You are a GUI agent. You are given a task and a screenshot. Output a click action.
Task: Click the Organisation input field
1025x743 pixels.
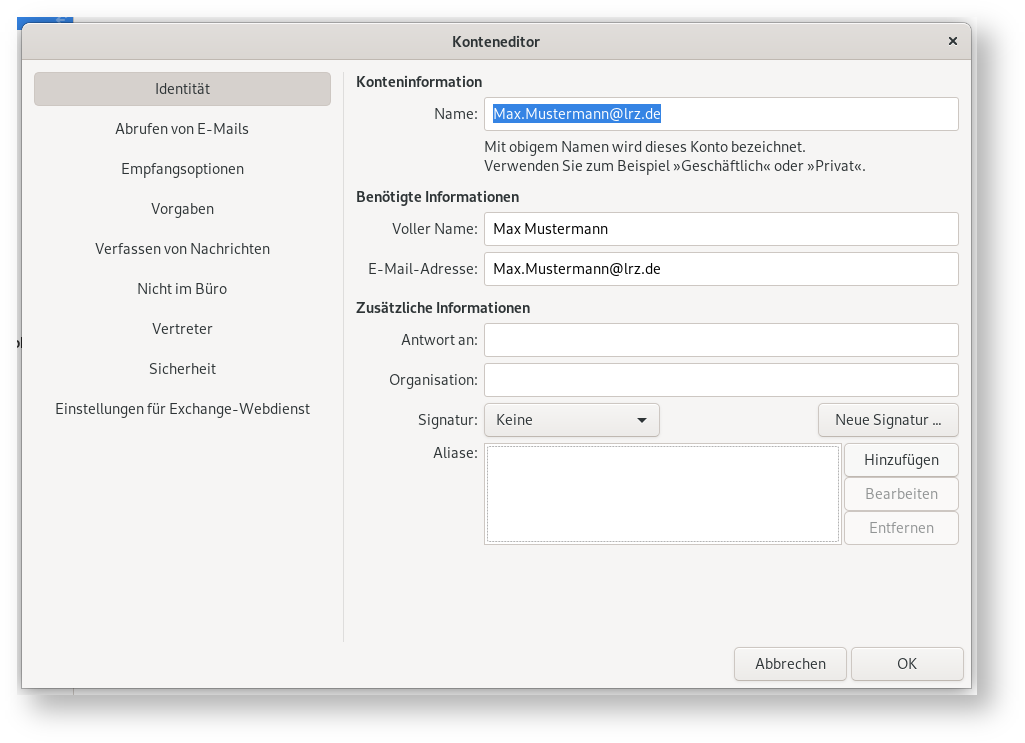[x=720, y=380]
